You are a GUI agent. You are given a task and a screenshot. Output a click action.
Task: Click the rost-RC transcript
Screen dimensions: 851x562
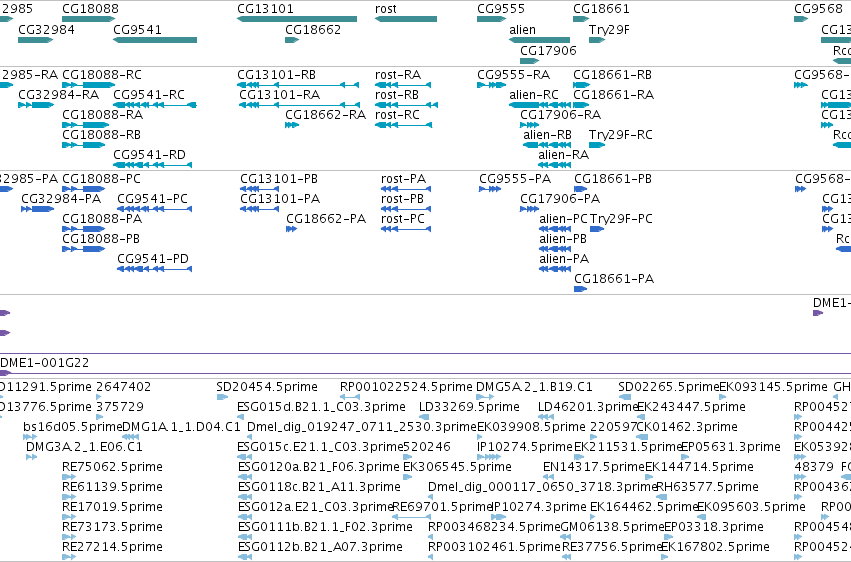coord(404,125)
